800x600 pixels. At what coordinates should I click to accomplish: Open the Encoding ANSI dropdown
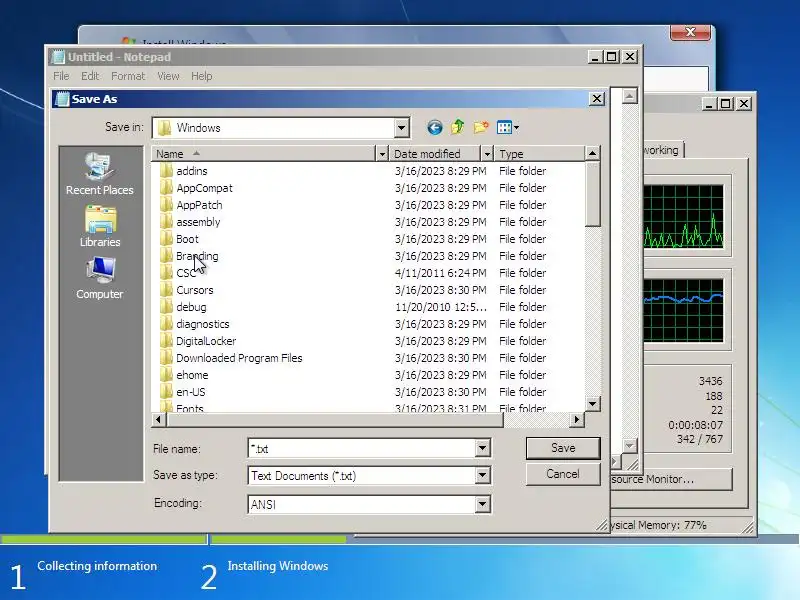coord(482,504)
